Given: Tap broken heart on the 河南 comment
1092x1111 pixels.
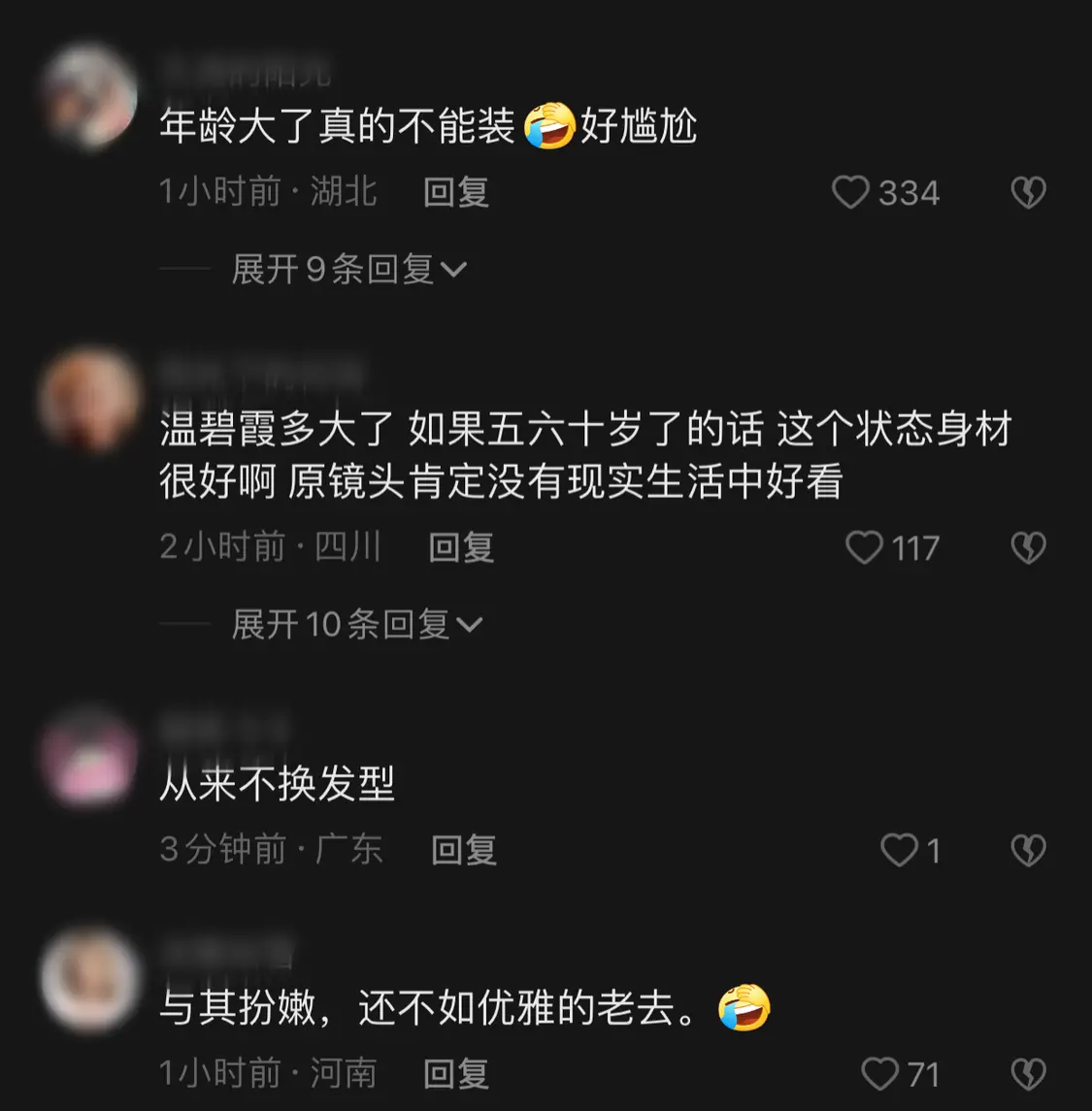Looking at the screenshot, I should [x=1028, y=1074].
